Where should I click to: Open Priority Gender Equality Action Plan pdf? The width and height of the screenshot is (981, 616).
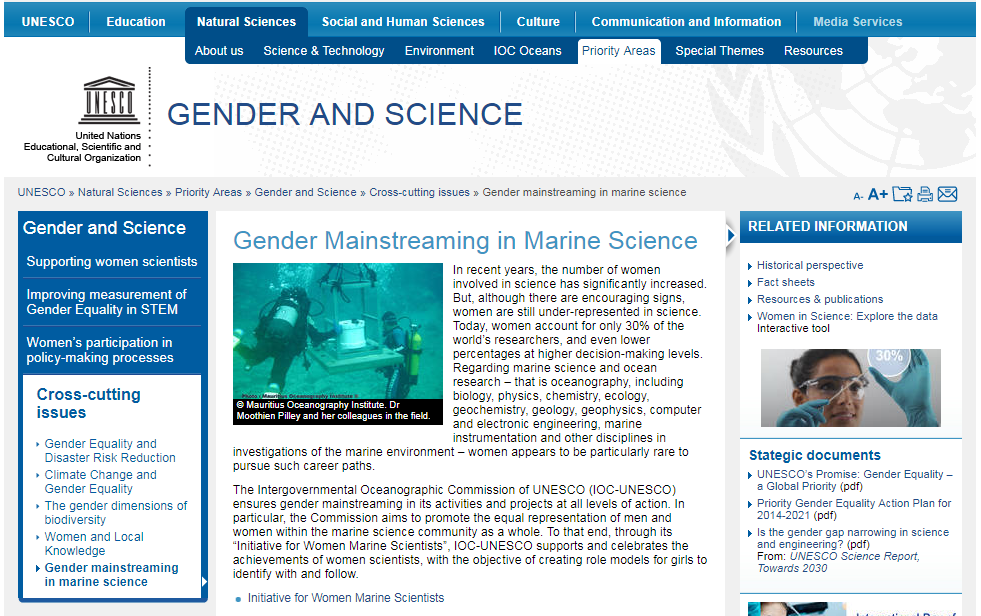pos(854,509)
